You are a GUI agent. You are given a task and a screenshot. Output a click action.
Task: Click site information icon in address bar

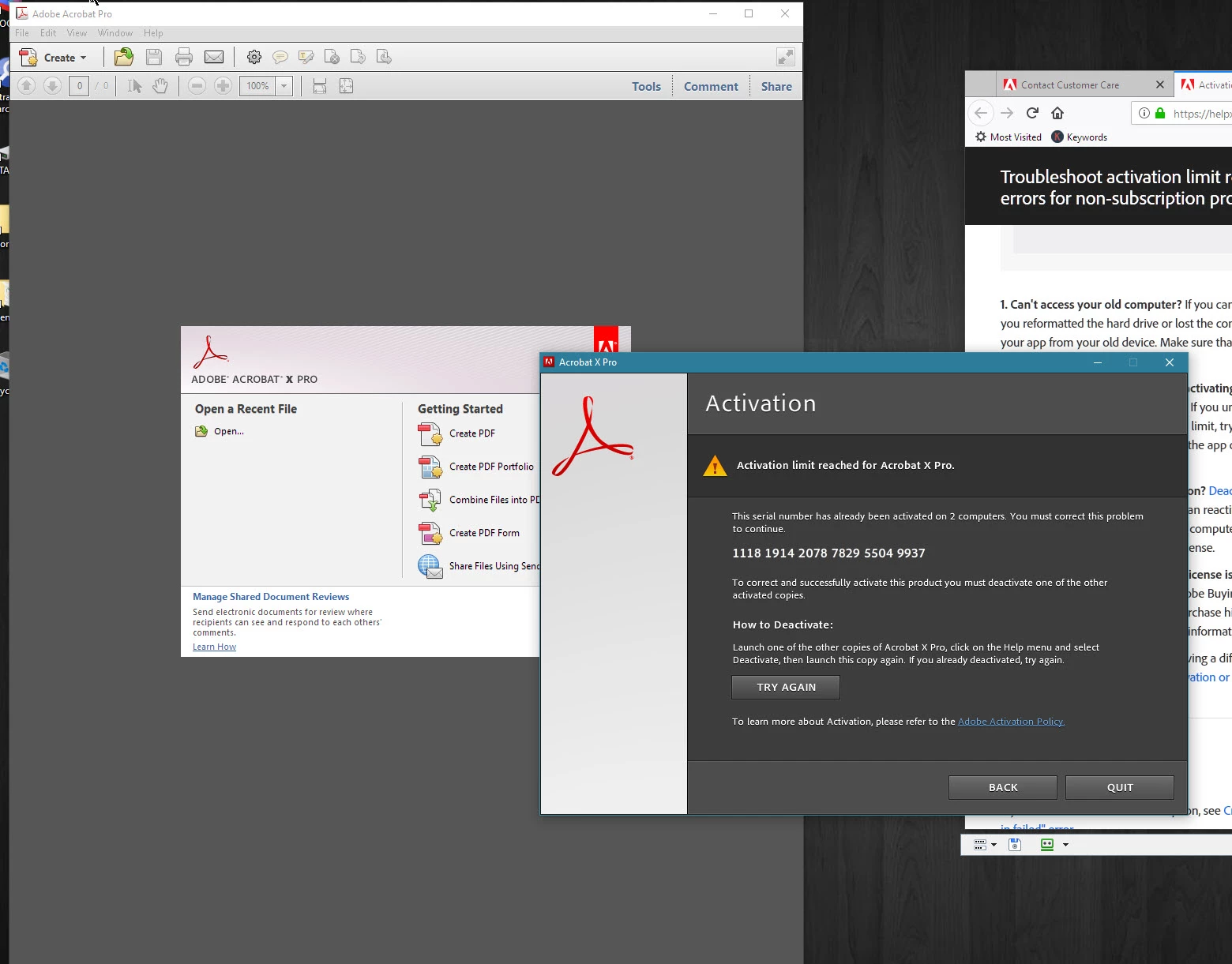(1144, 113)
